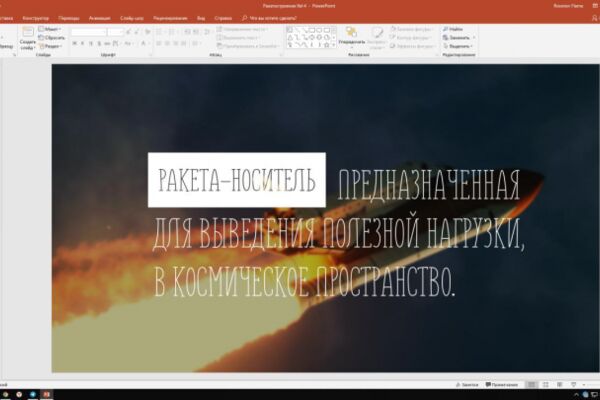Screen dimensions: 600x400
Task: Click Преобразовать в SmartArt
Action: click(x=248, y=46)
